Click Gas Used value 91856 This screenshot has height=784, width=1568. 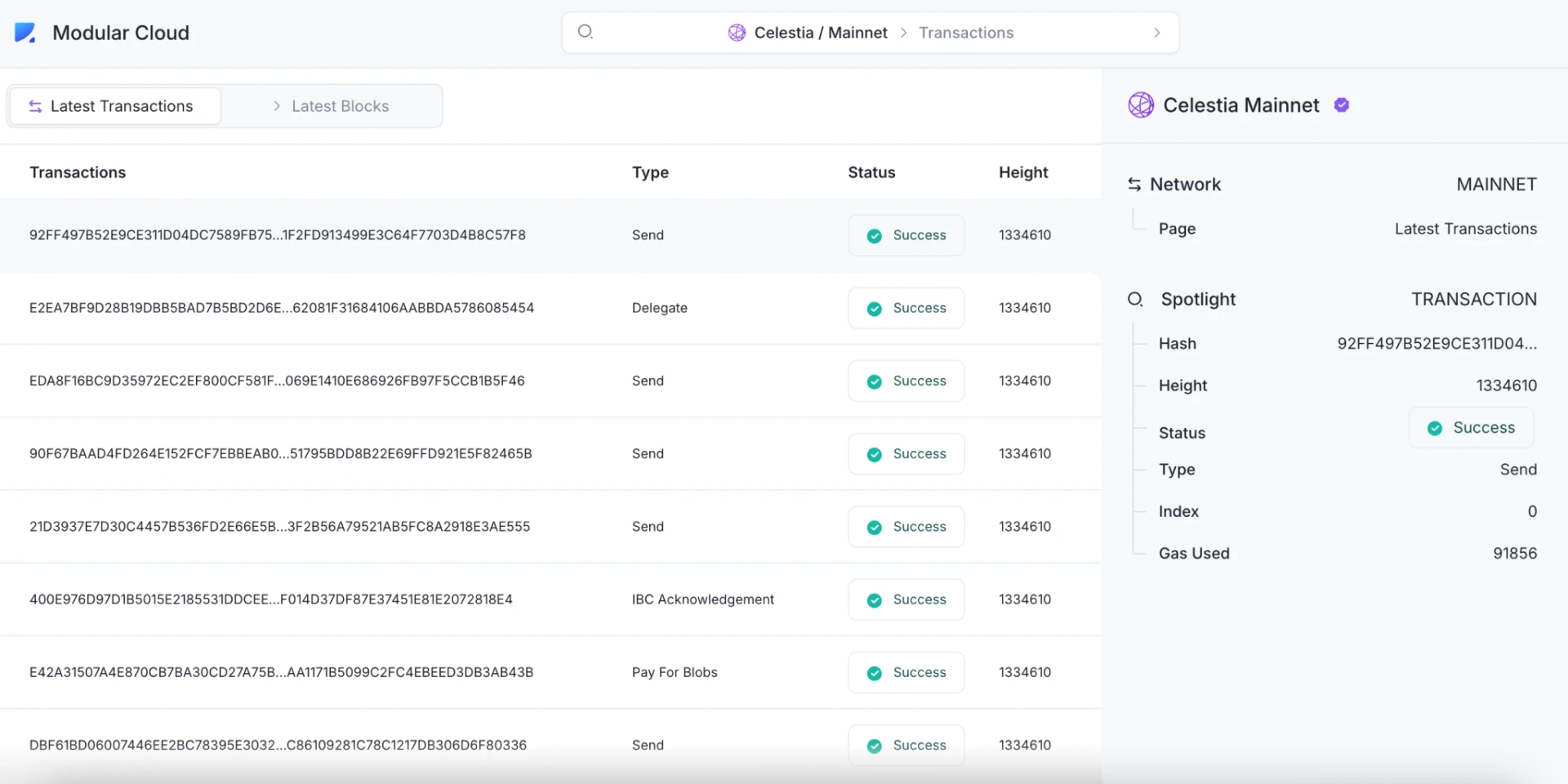(x=1515, y=553)
